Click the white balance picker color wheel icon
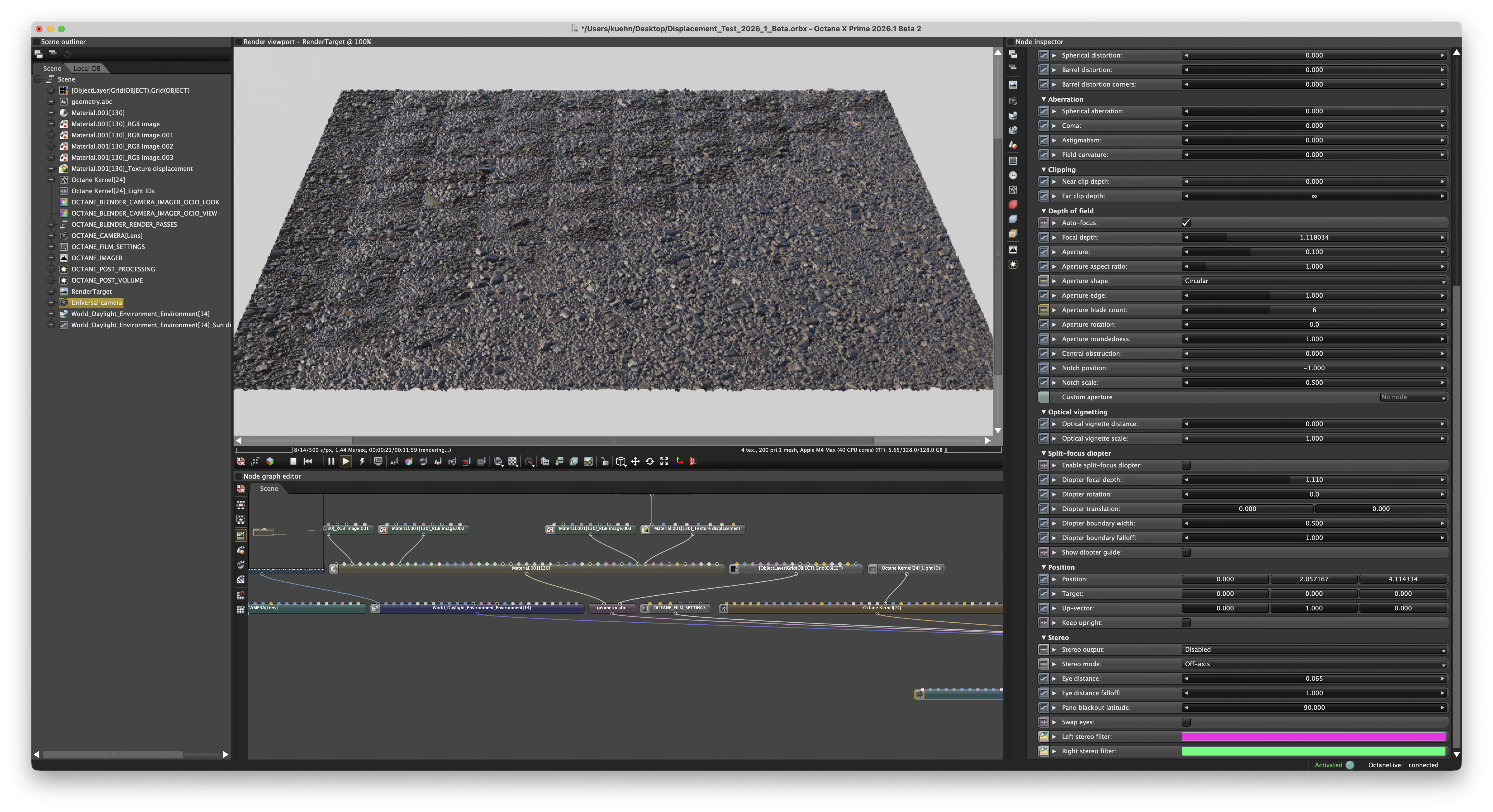Viewport: 1493px width, 812px height. (x=409, y=462)
